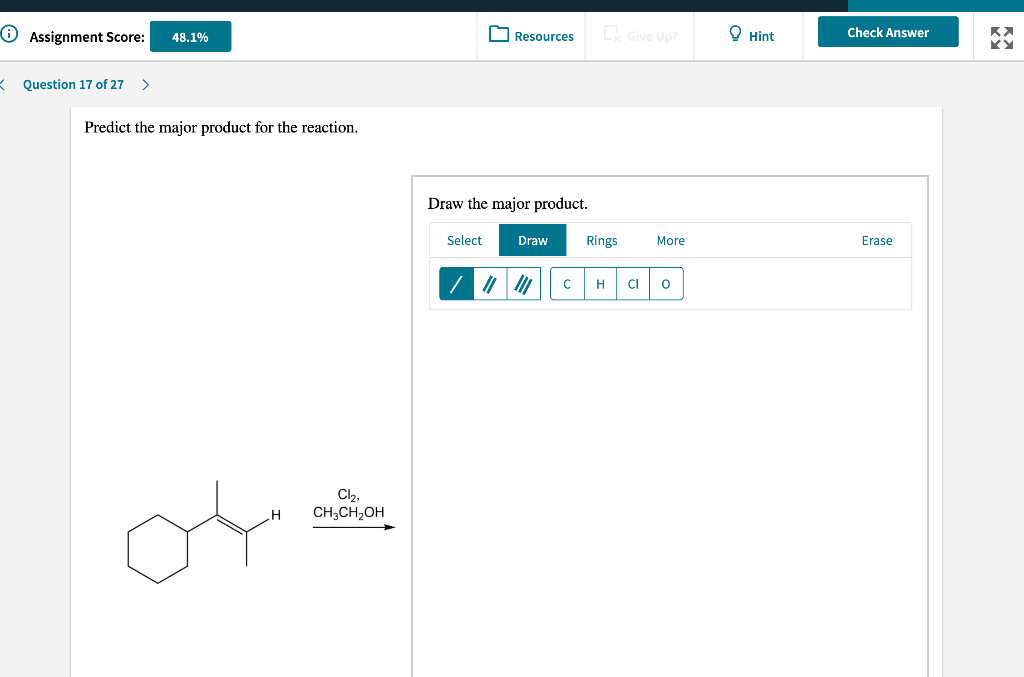The height and width of the screenshot is (677, 1024).
Task: Click the fullscreen expand icon
Action: click(1000, 39)
